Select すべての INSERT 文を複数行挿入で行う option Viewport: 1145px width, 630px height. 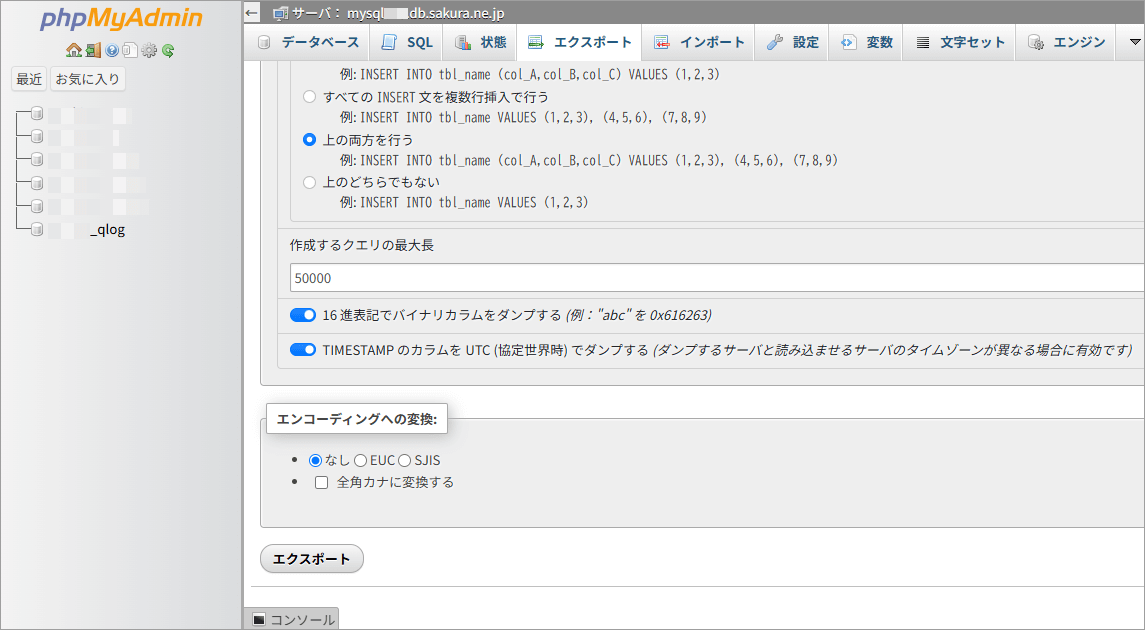click(310, 96)
